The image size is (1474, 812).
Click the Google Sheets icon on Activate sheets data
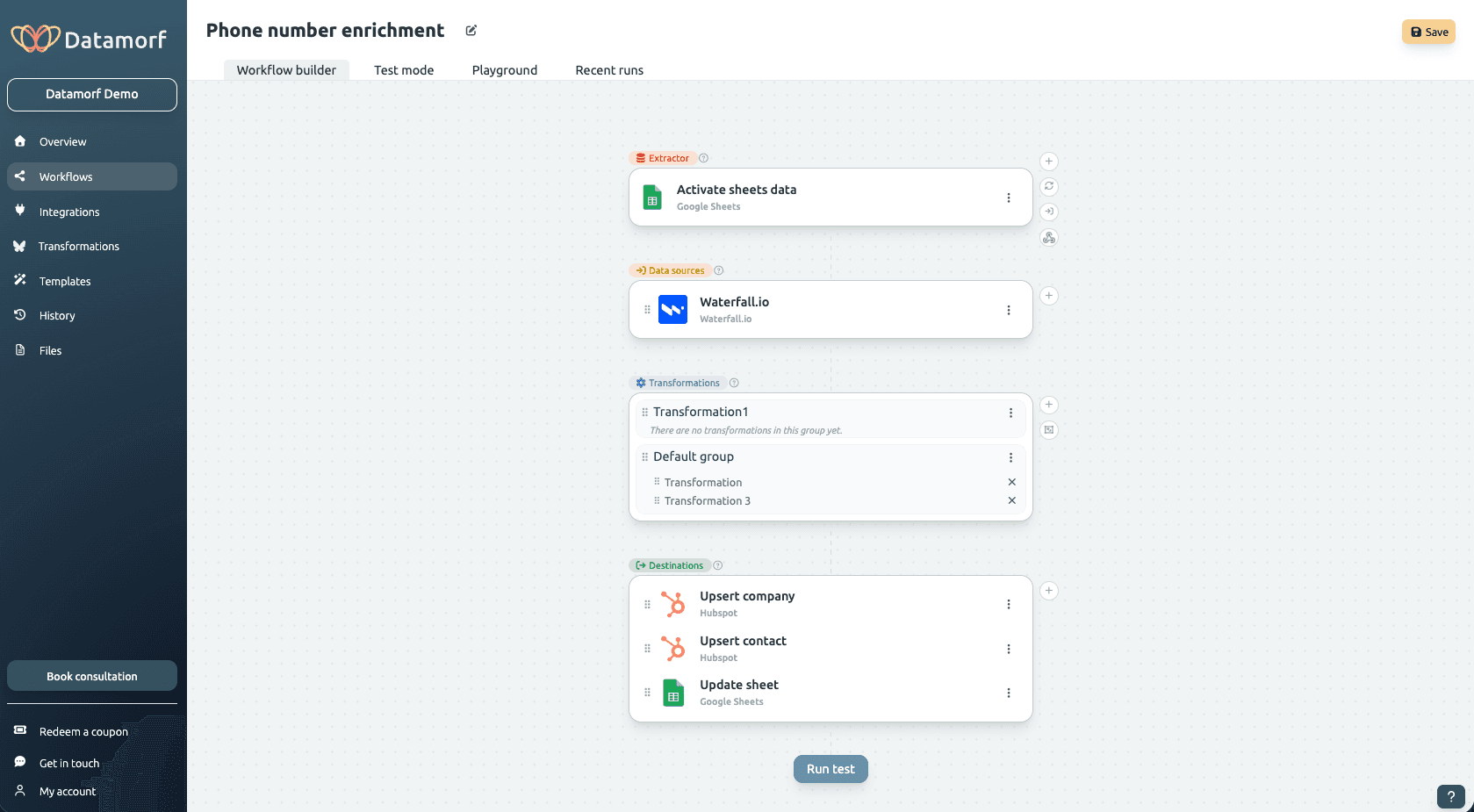[652, 198]
